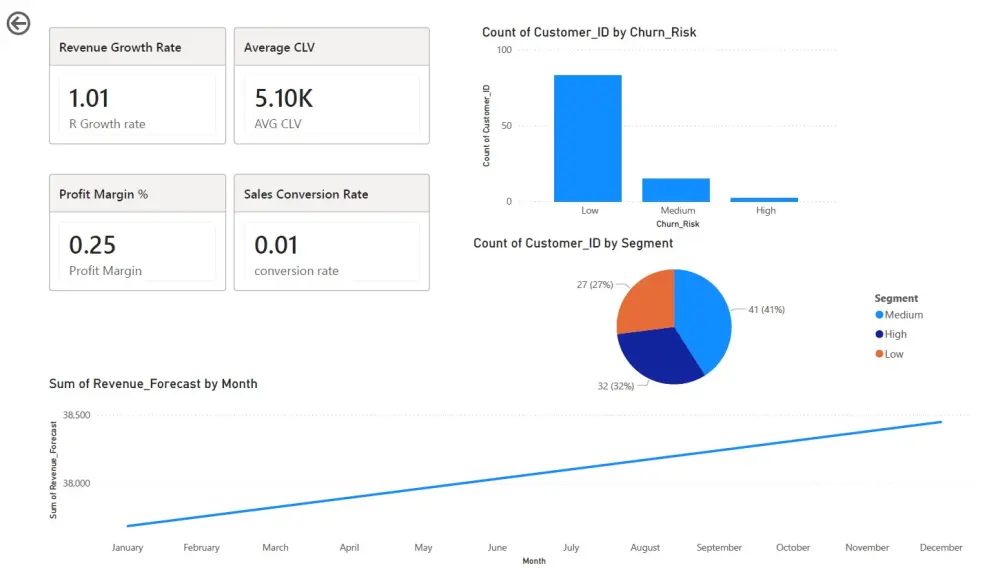Viewport: 1000px width, 570px height.
Task: Select the Profit Margin value 0.25
Action: pyautogui.click(x=92, y=245)
